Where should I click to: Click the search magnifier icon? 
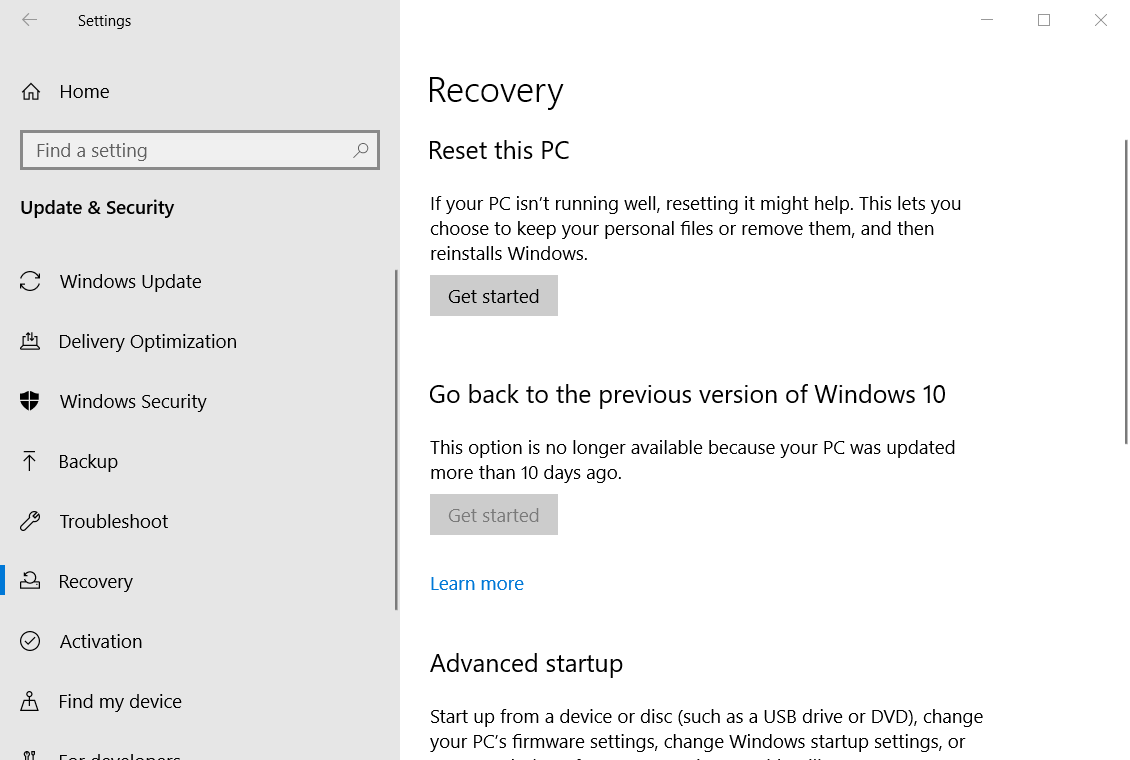point(360,150)
